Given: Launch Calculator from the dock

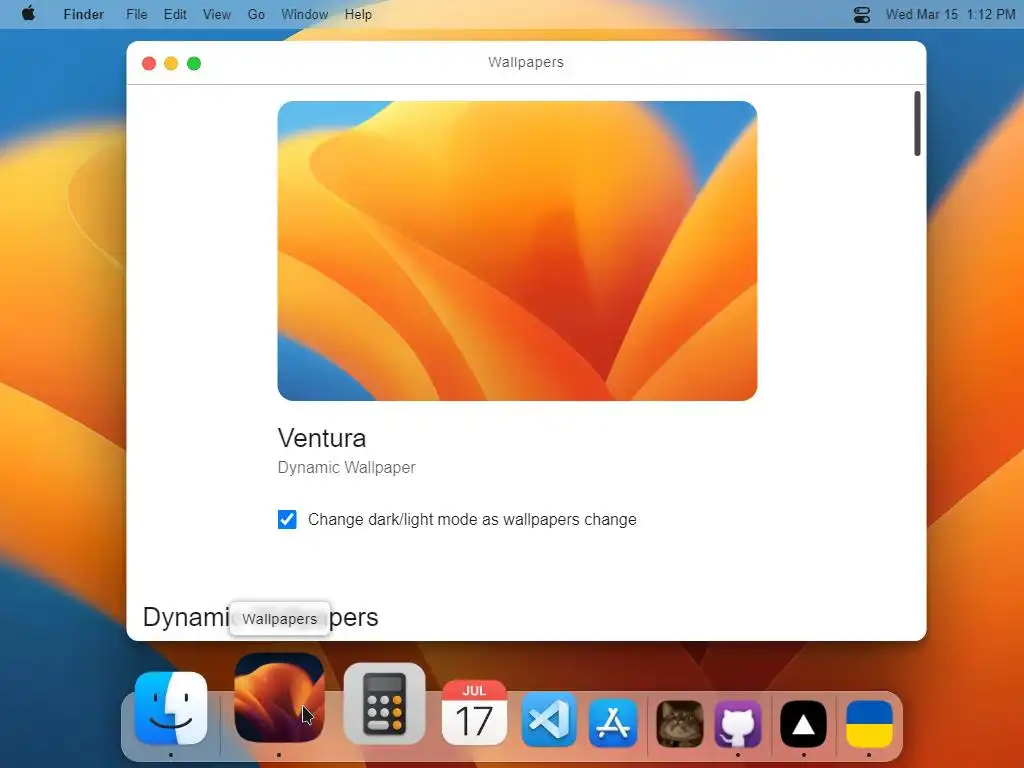Looking at the screenshot, I should pyautogui.click(x=385, y=704).
